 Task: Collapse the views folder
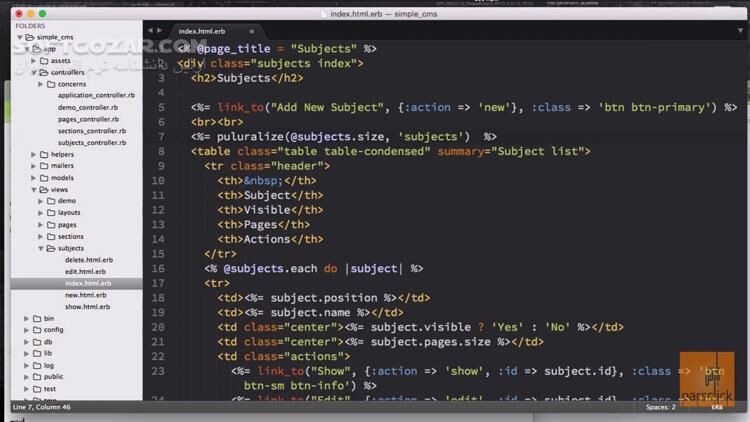33,190
